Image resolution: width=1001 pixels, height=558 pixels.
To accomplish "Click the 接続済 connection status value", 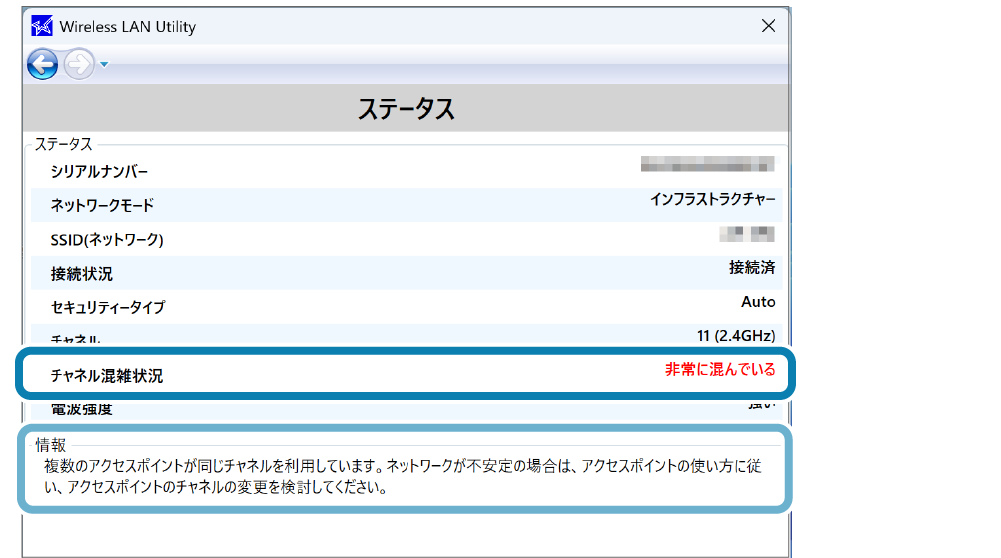I will pyautogui.click(x=752, y=267).
